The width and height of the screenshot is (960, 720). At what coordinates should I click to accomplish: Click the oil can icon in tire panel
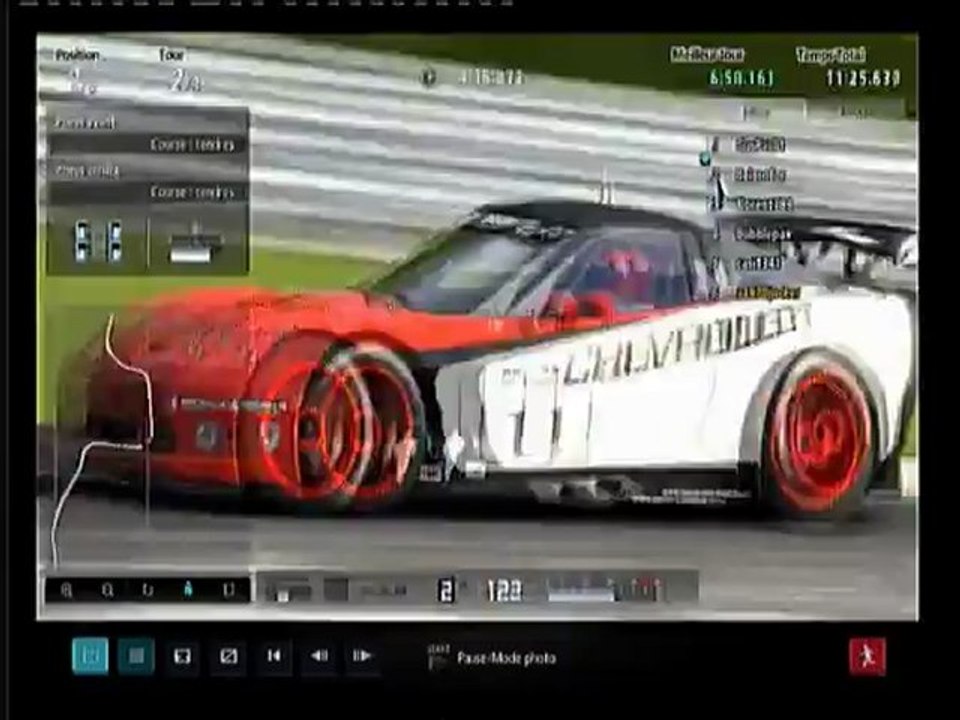(x=195, y=242)
